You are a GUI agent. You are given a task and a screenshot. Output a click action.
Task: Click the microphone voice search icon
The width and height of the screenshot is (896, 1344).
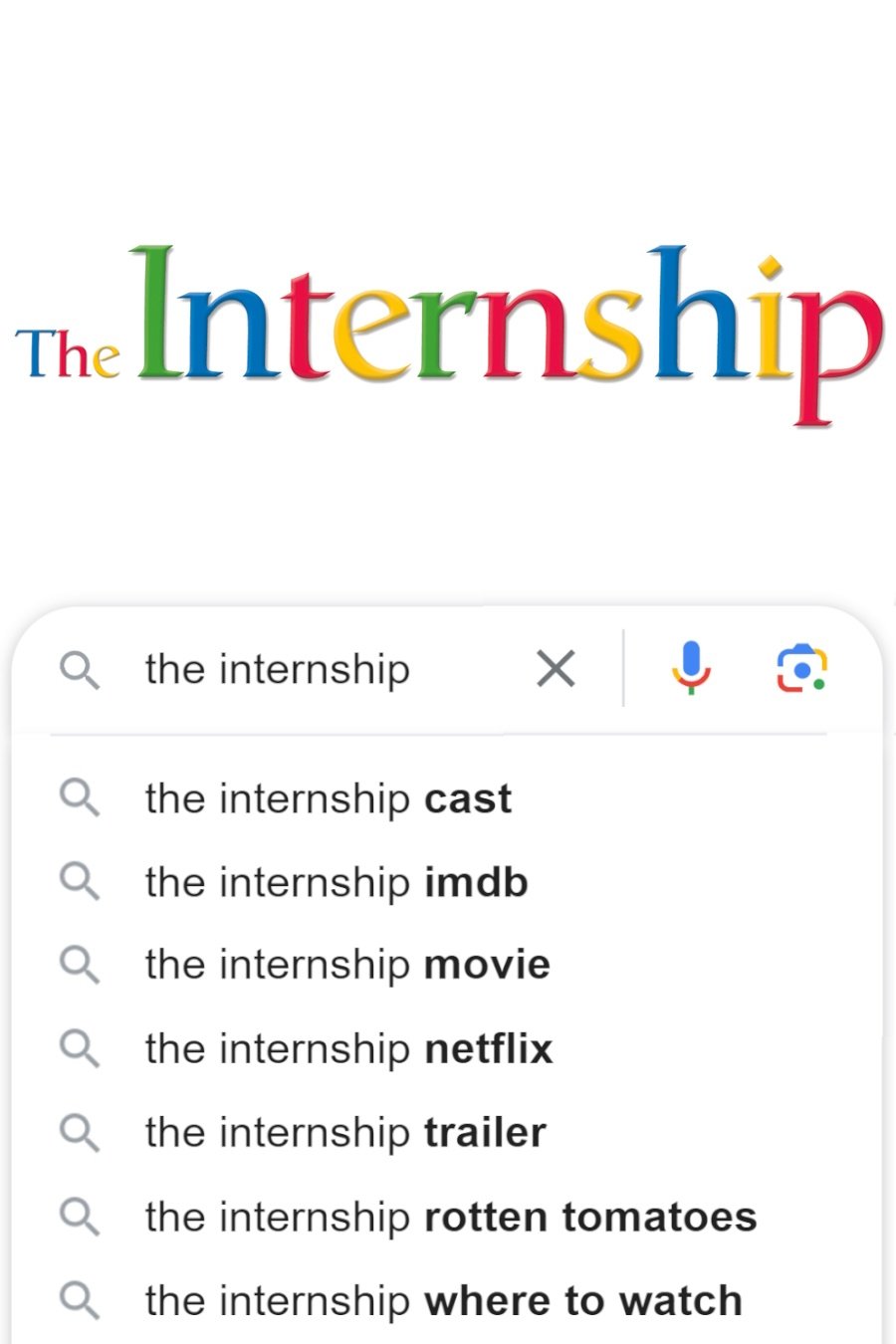pos(691,668)
